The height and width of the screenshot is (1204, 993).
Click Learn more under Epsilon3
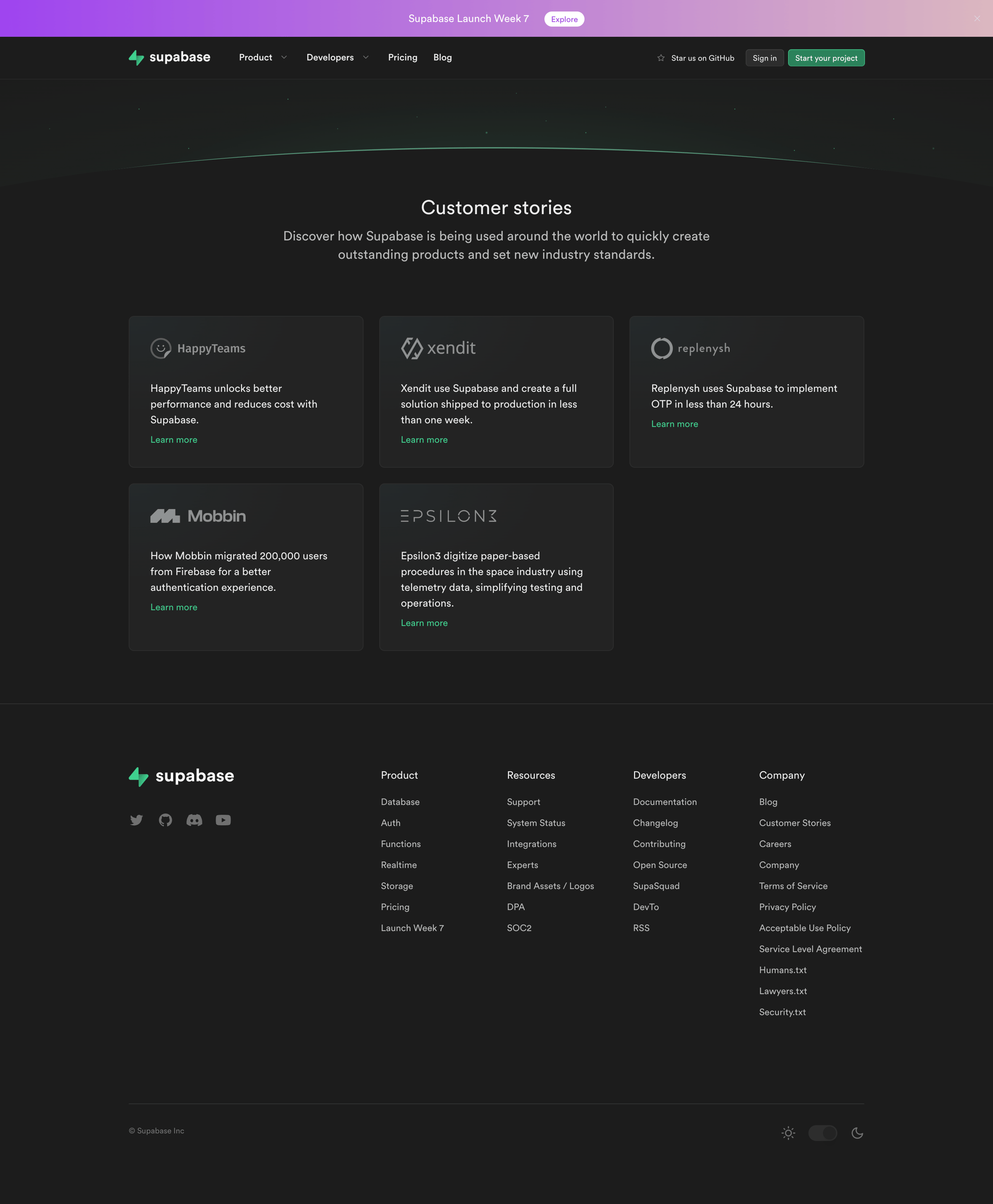pos(425,622)
